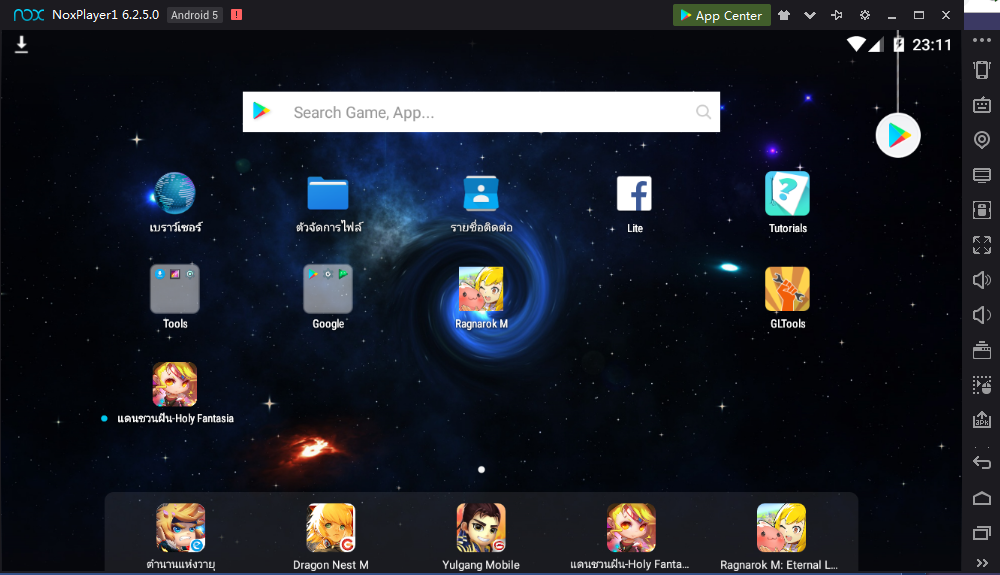Open the contacts app icon
The width and height of the screenshot is (1000, 575).
pos(481,193)
